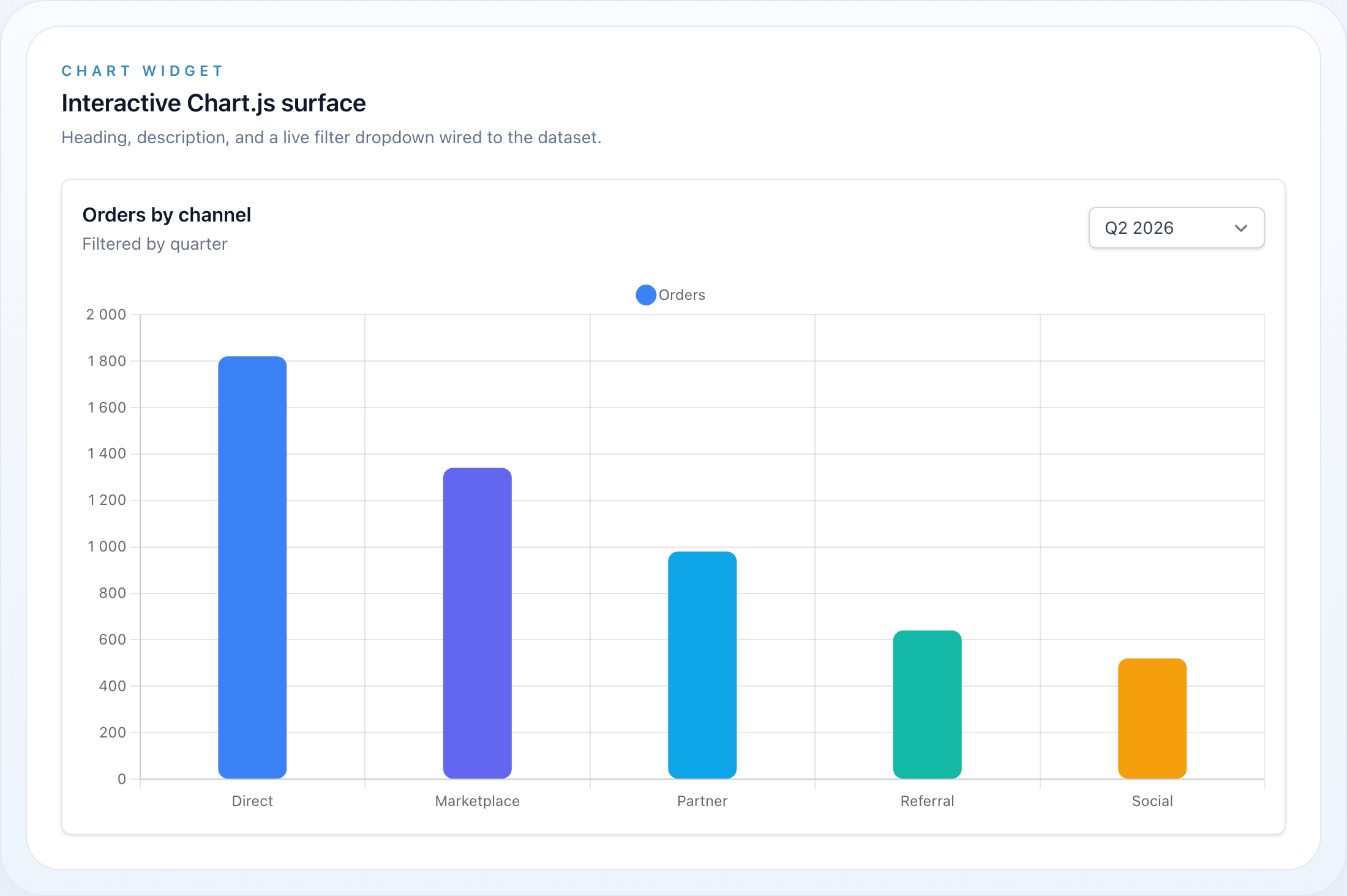Click the blue Direct bar
The height and width of the screenshot is (896, 1347).
coord(252,567)
